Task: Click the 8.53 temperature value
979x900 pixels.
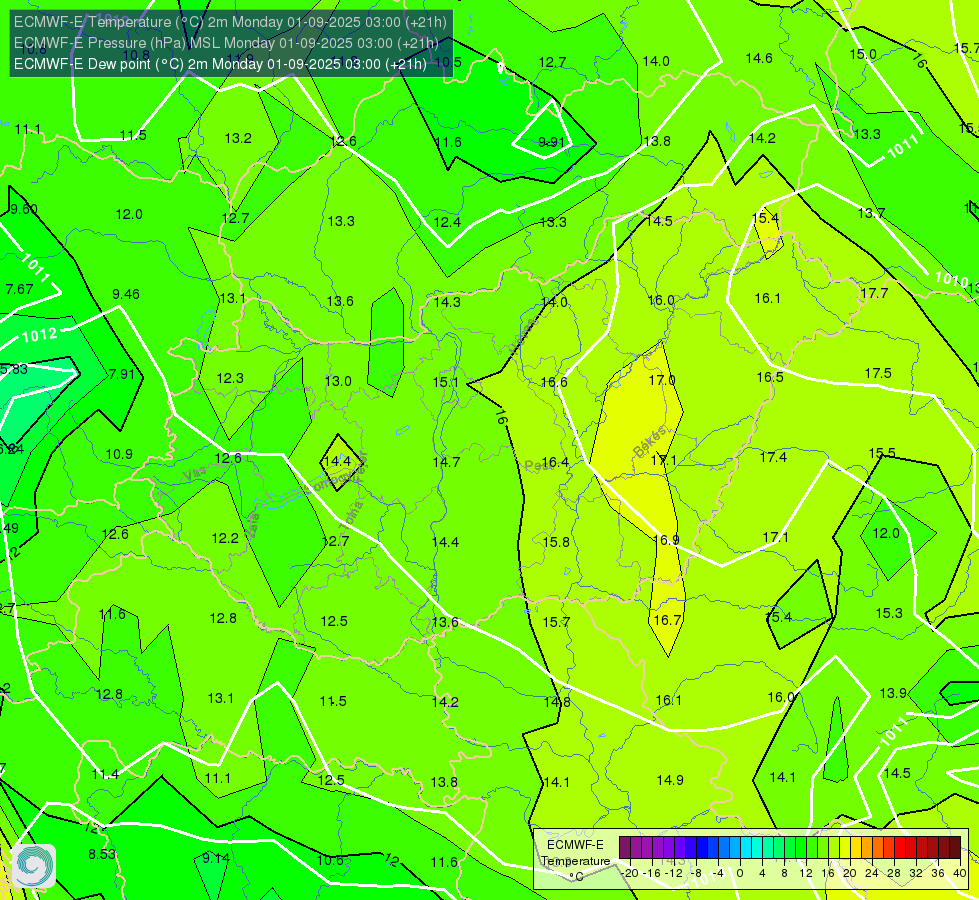Action: [x=101, y=854]
